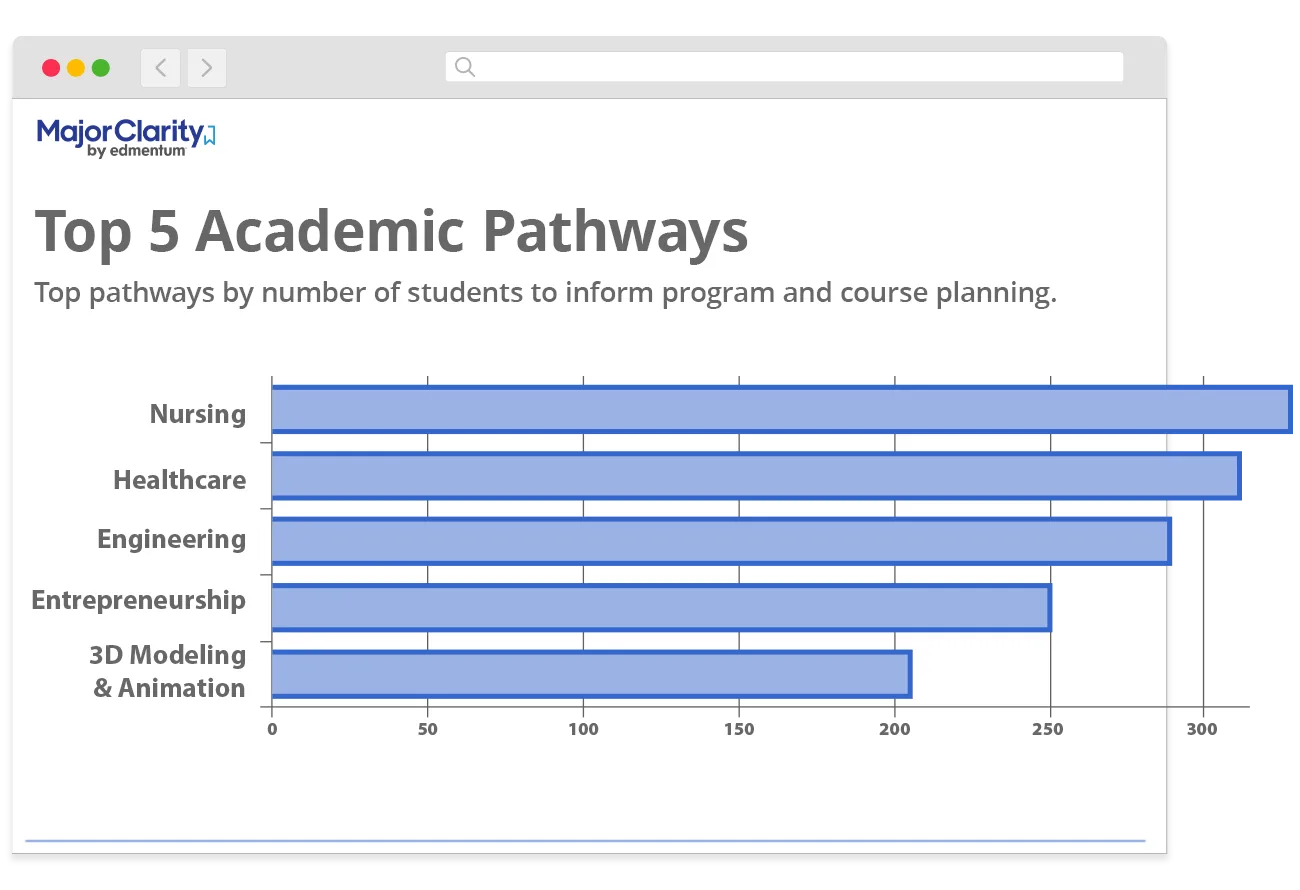The image size is (1300, 890).
Task: Click the search magnifier icon
Action: coord(465,67)
